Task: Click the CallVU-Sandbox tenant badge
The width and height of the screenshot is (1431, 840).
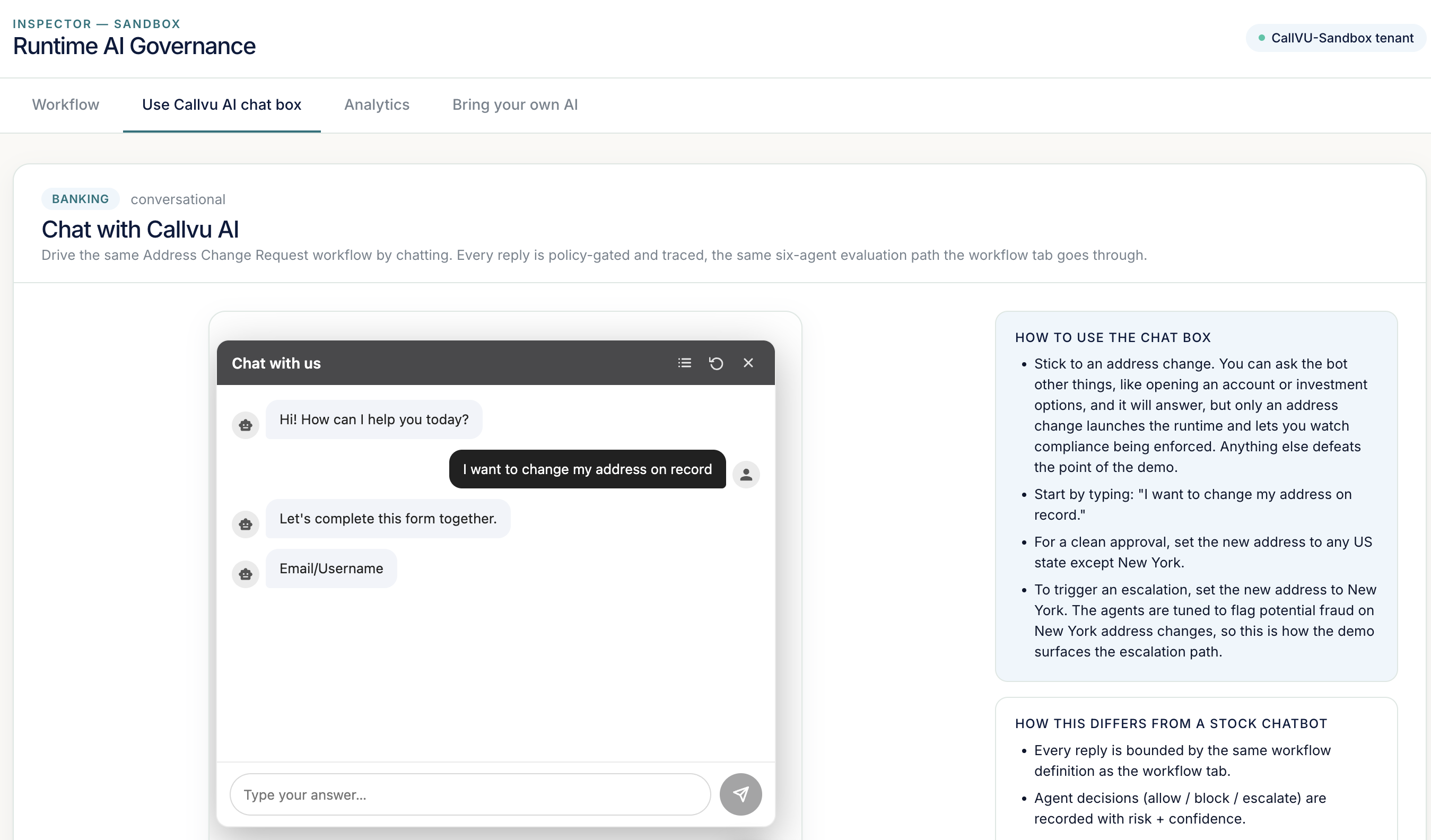Action: point(1336,38)
